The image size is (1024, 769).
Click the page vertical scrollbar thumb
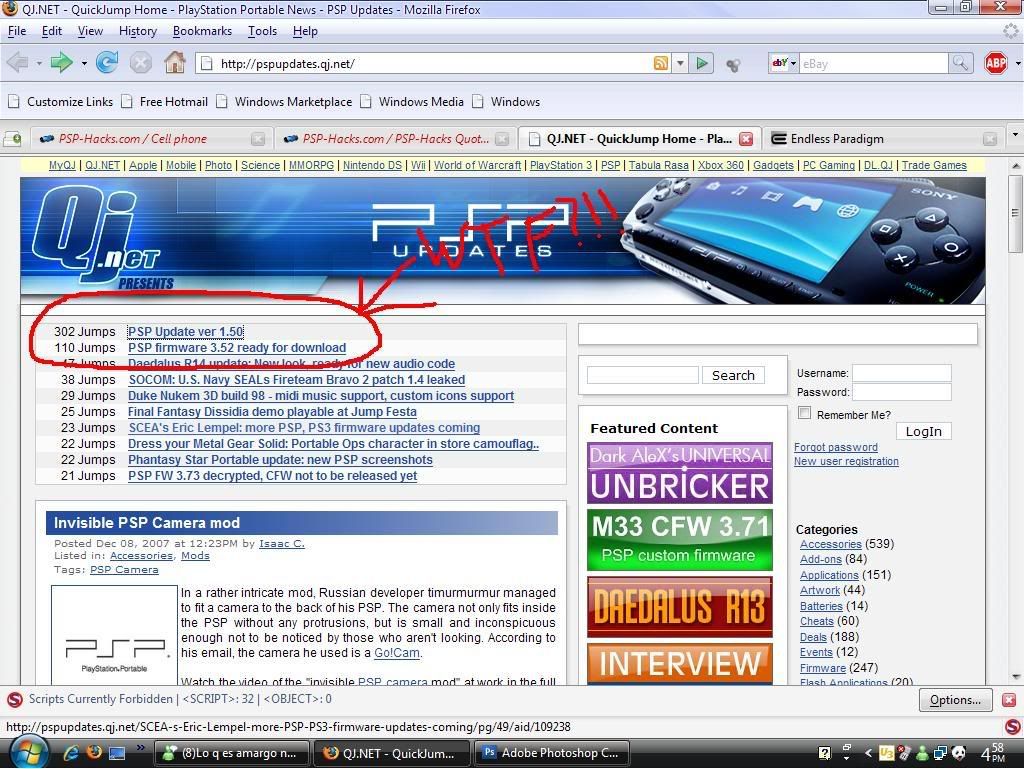(x=1015, y=213)
